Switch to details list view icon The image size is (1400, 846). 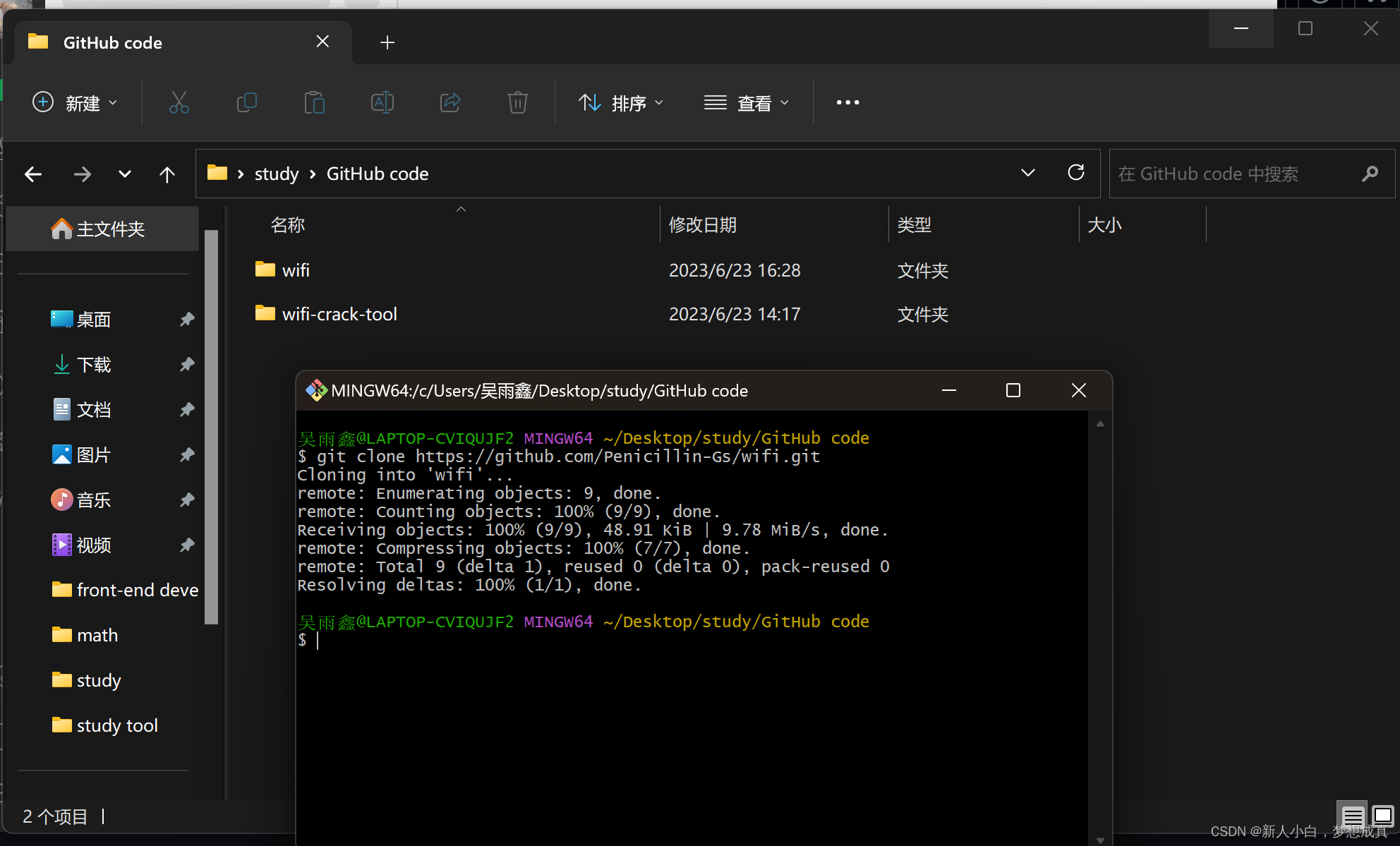[1352, 816]
